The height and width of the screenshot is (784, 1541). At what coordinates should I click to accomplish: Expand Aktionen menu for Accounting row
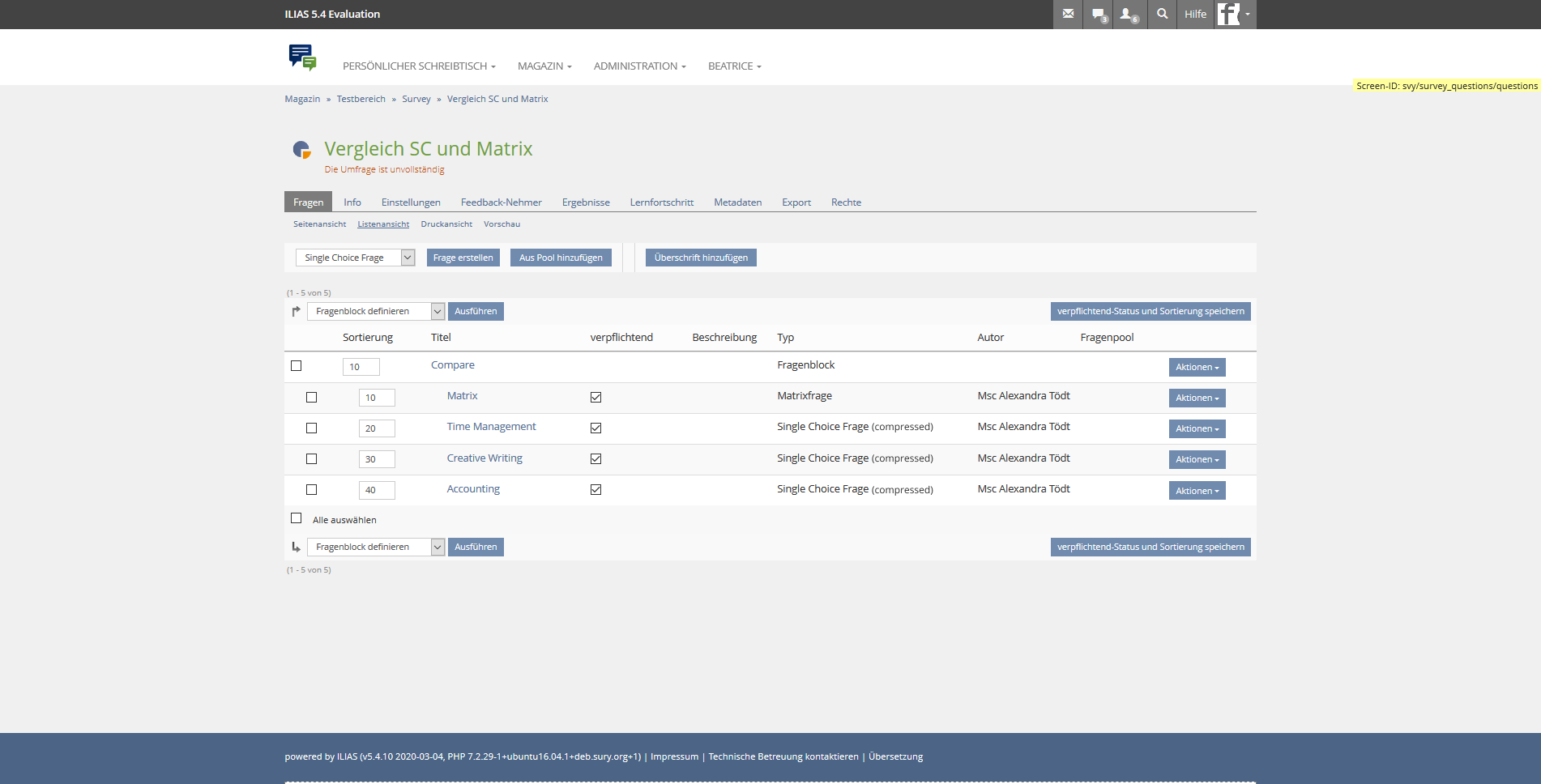pos(1197,491)
